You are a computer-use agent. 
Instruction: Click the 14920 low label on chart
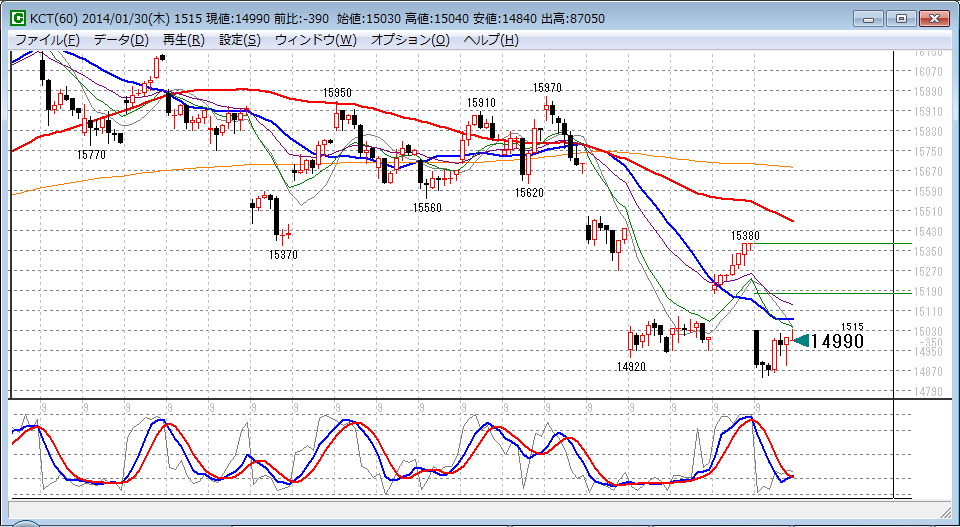pos(632,366)
